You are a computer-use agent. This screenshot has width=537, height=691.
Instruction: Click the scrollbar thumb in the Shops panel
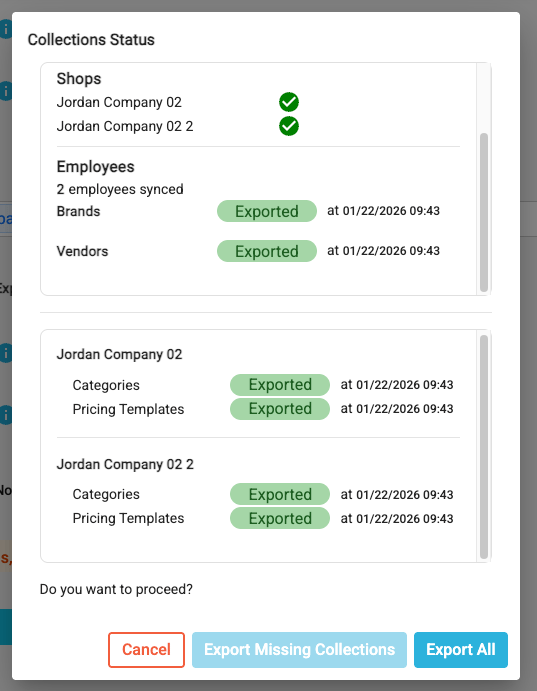tap(484, 212)
